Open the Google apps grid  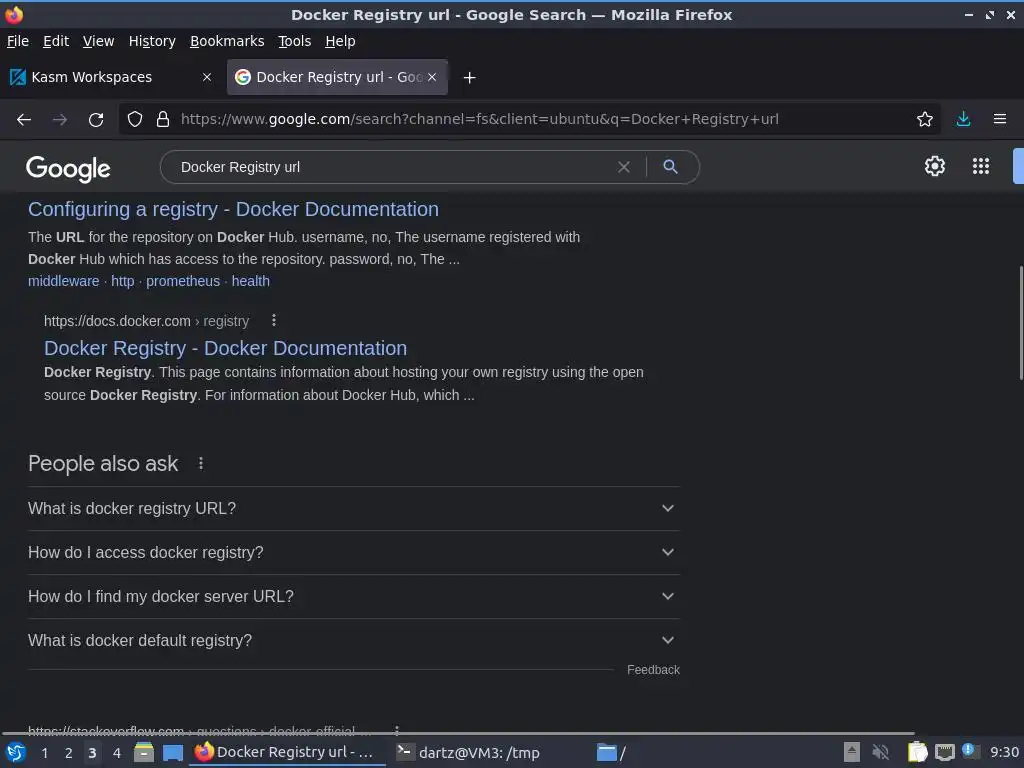[x=981, y=167]
